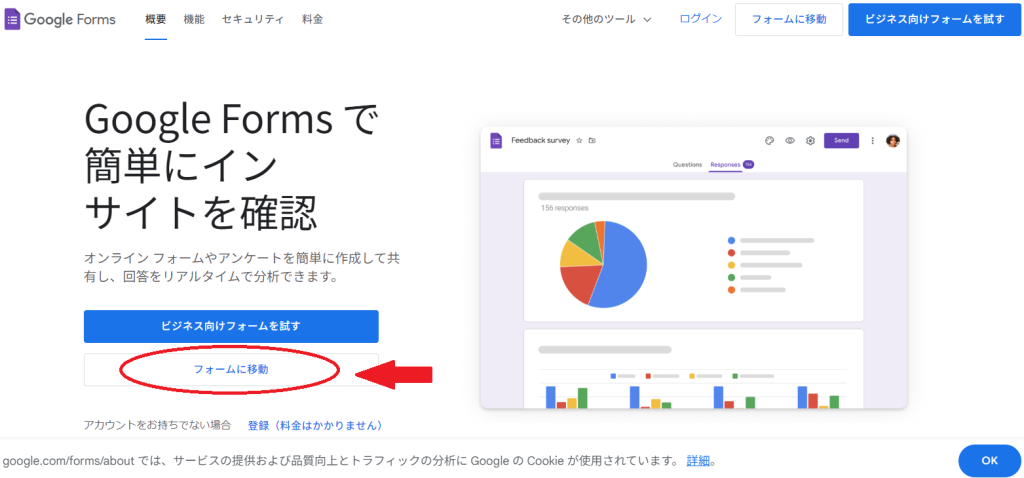Click the user avatar in the preview

point(893,141)
